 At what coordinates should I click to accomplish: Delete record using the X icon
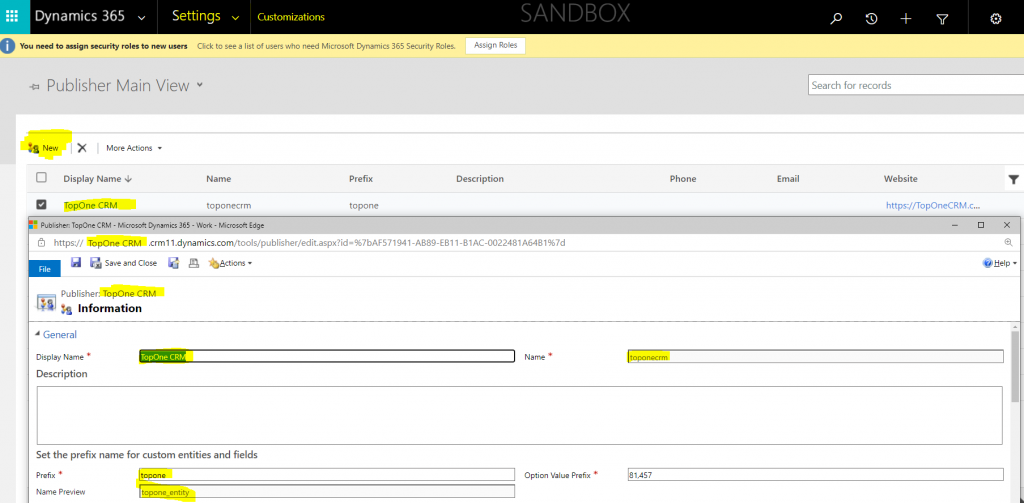click(82, 148)
